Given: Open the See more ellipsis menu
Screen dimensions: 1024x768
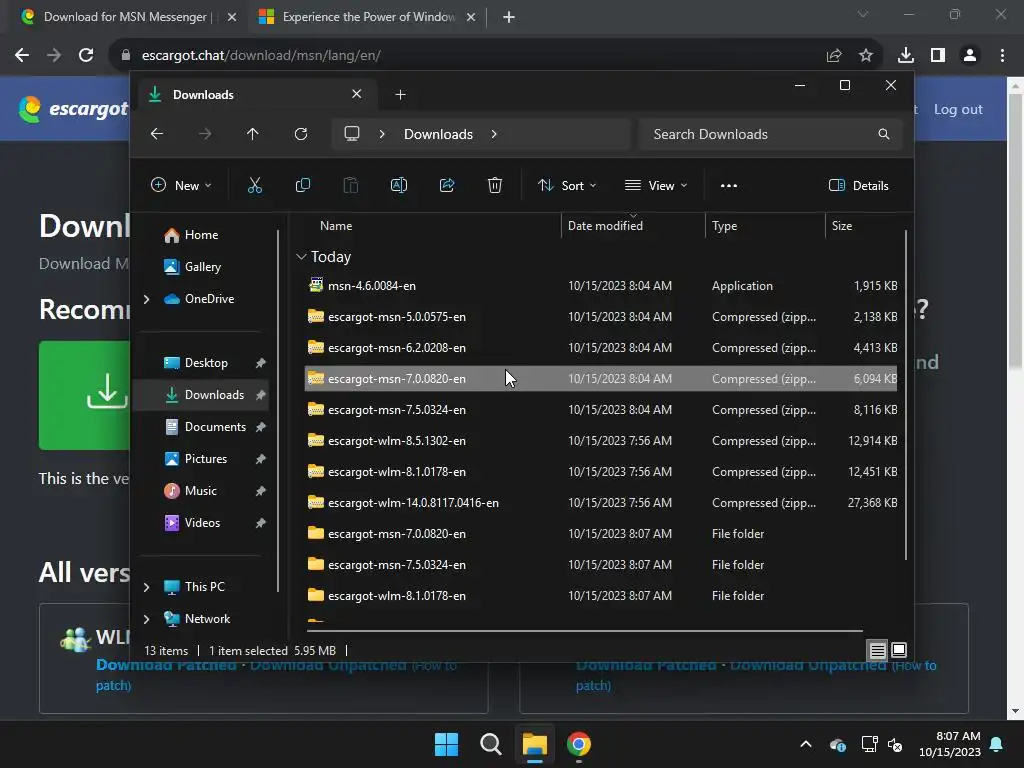Looking at the screenshot, I should (x=728, y=185).
